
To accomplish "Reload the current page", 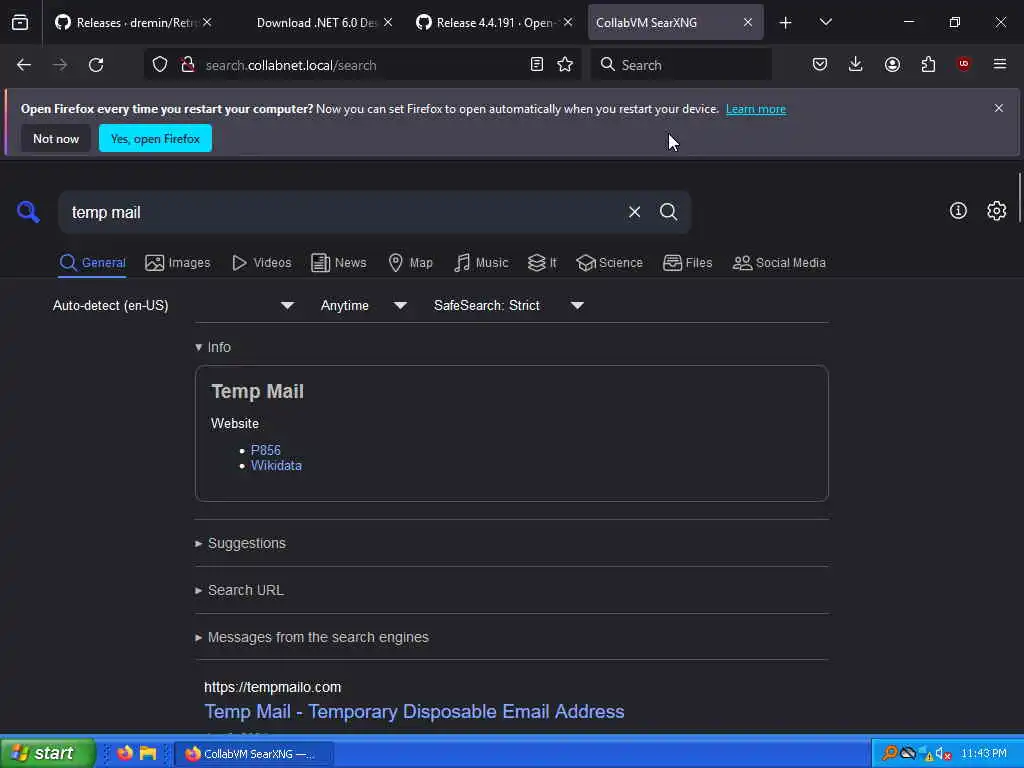I will [x=96, y=65].
